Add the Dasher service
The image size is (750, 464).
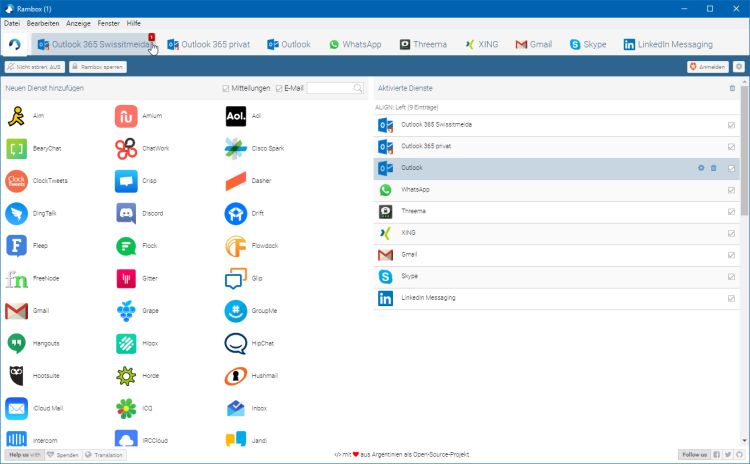248,181
